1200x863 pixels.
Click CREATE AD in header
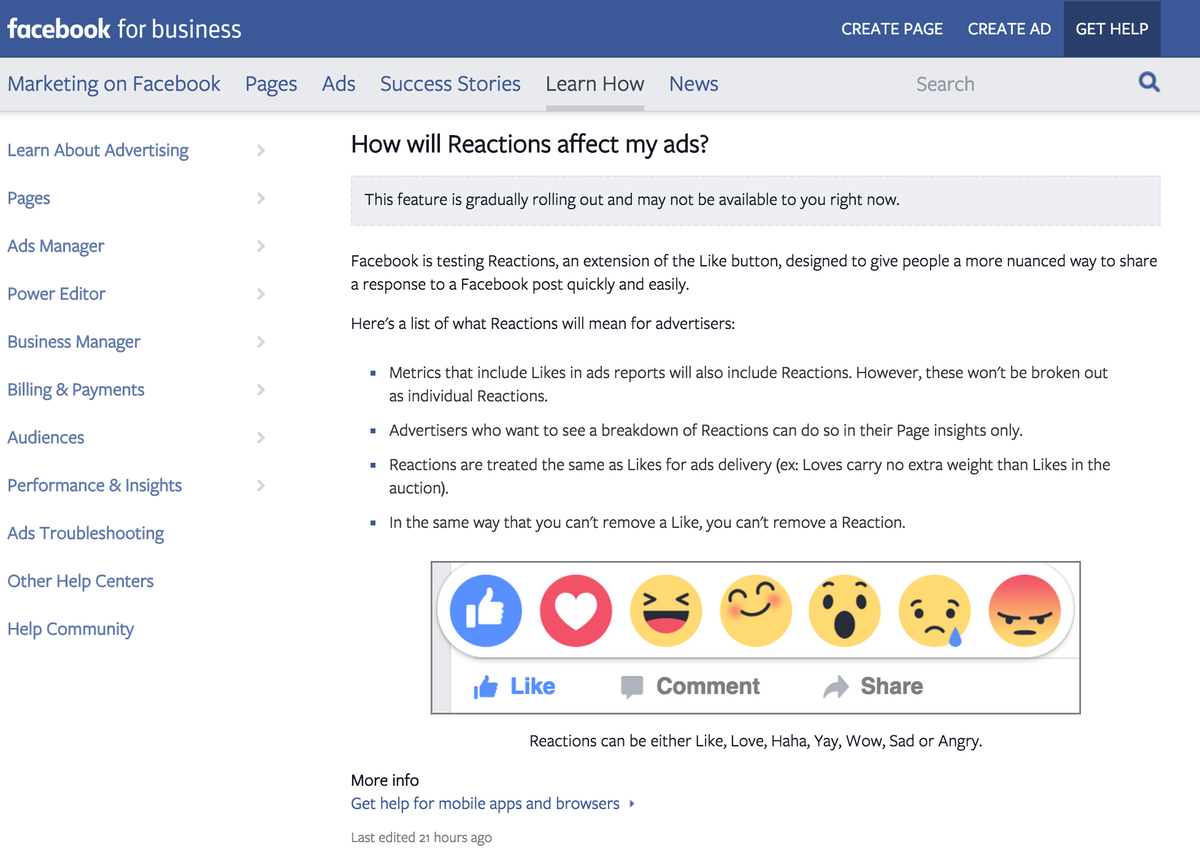1009,29
